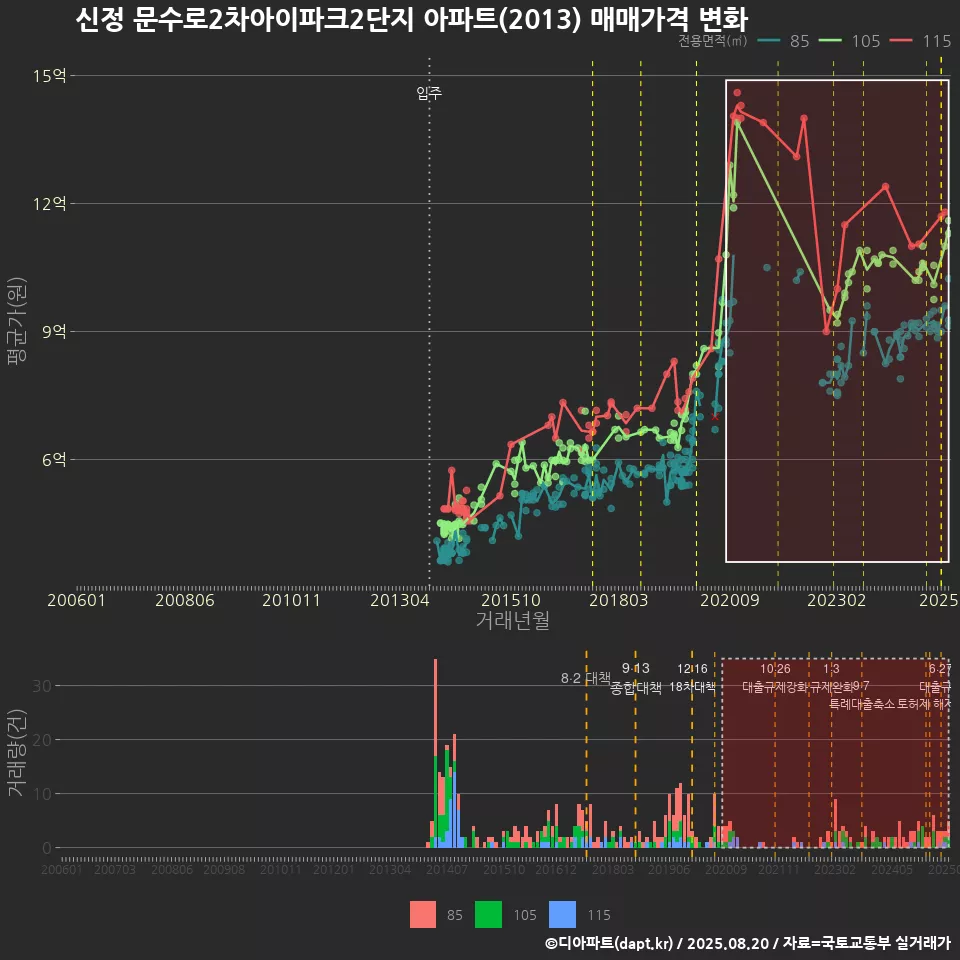
Task: Click the 202405 label on volume chart axis
Action: coord(891,869)
